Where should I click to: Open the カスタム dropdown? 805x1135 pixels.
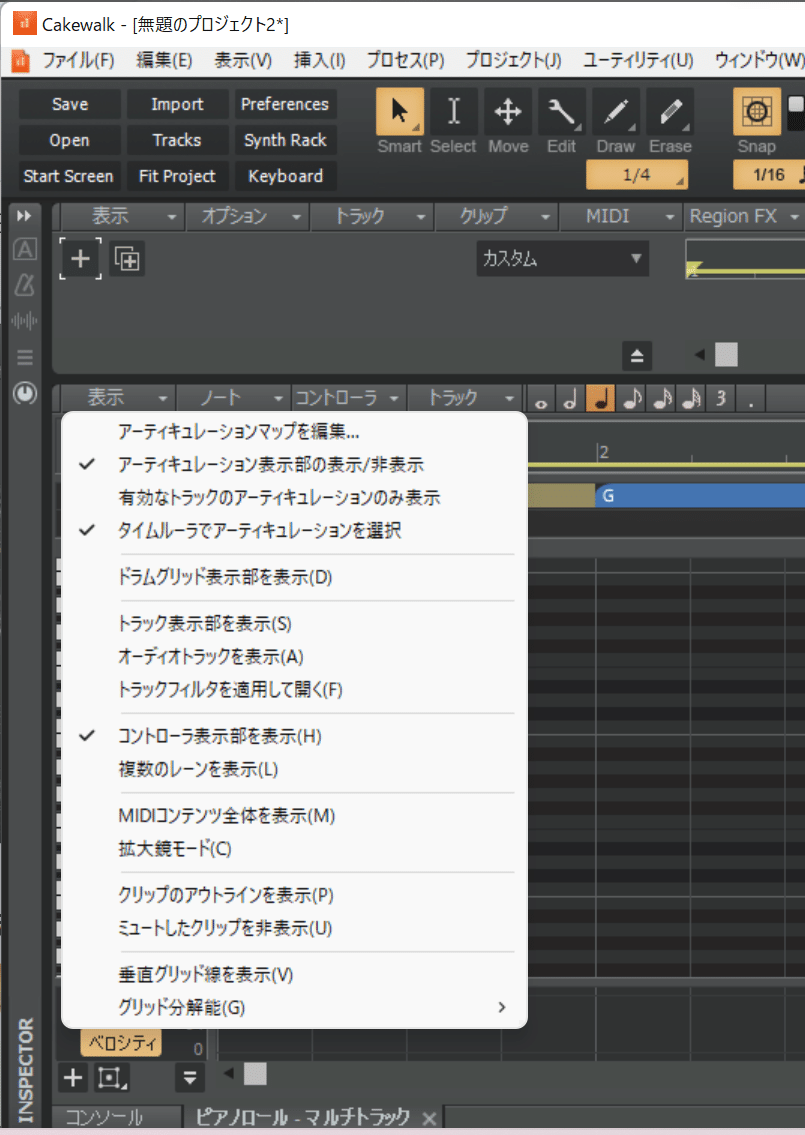[x=561, y=259]
